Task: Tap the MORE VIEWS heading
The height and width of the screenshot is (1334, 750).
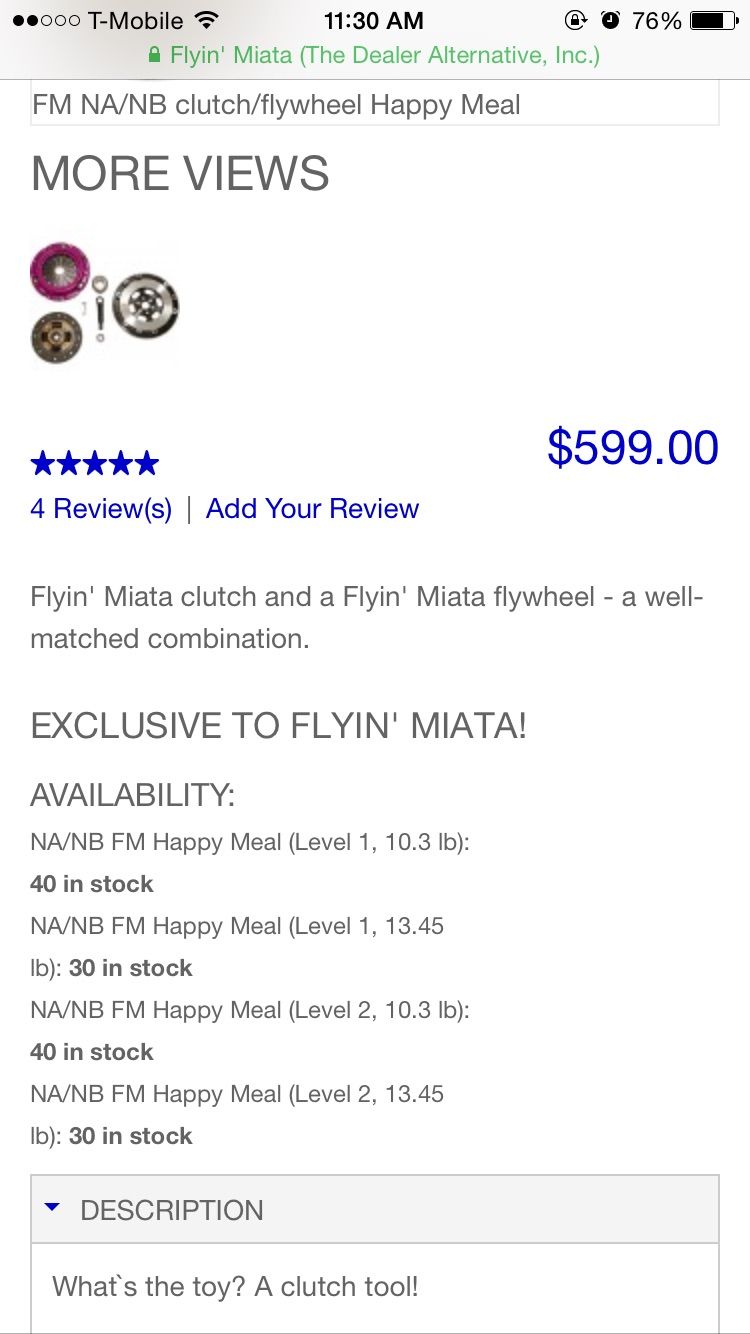Action: [x=180, y=174]
